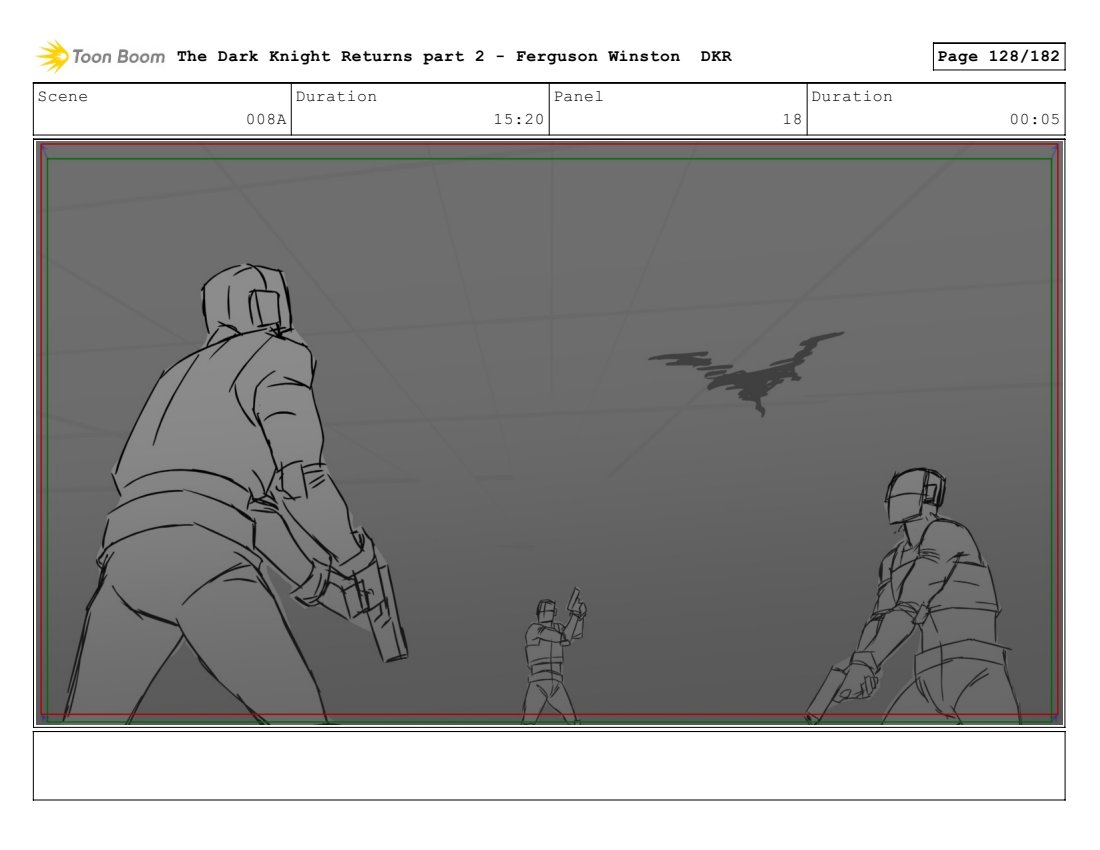Click panel duration value '00:05'
The width and height of the screenshot is (1100, 850).
[1034, 119]
